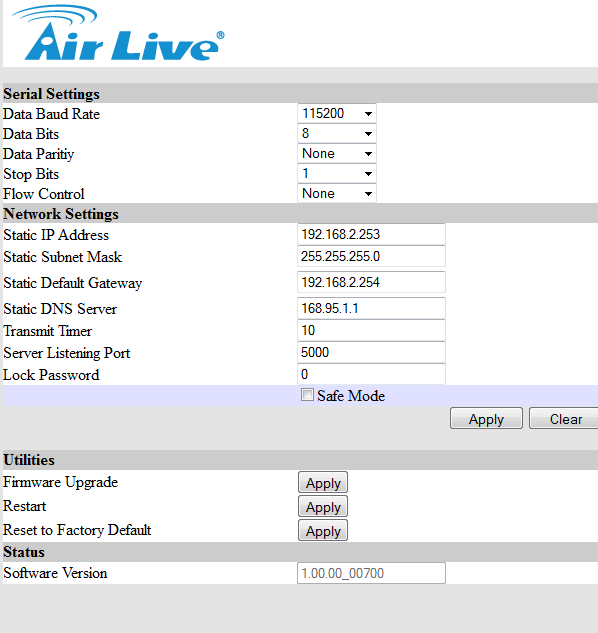
Task: Apply the Firmware Upgrade
Action: pyautogui.click(x=323, y=482)
